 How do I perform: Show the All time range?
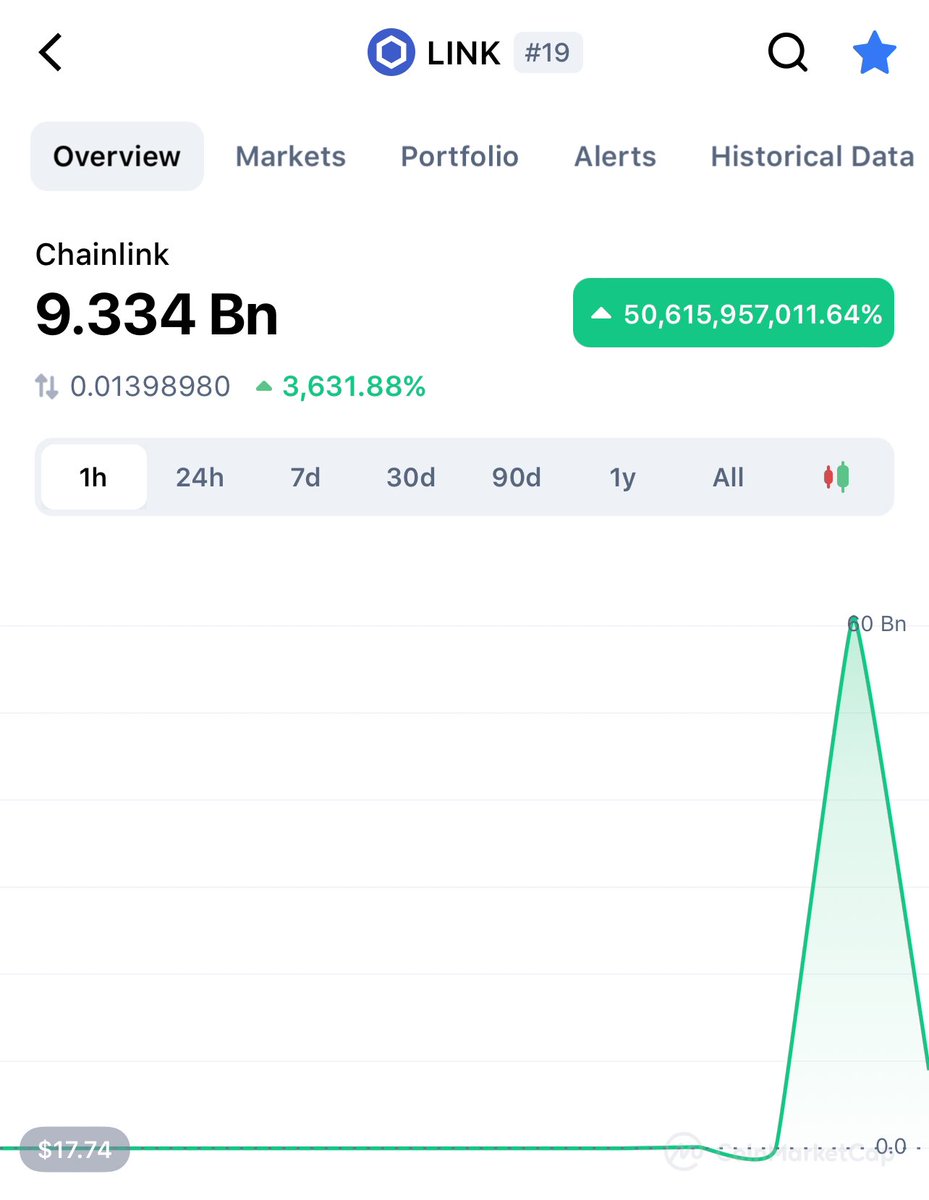[728, 477]
